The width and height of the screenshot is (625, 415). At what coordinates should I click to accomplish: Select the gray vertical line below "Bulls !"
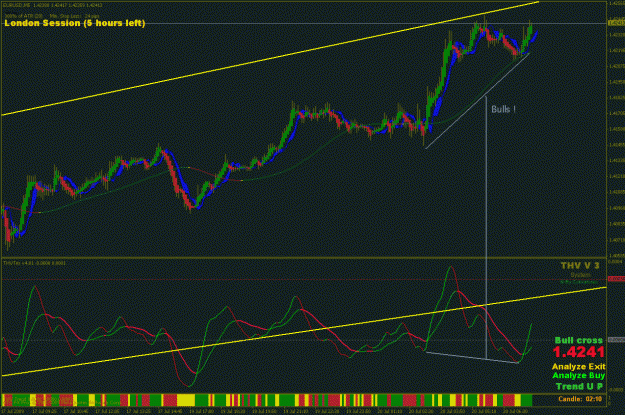coord(486,227)
